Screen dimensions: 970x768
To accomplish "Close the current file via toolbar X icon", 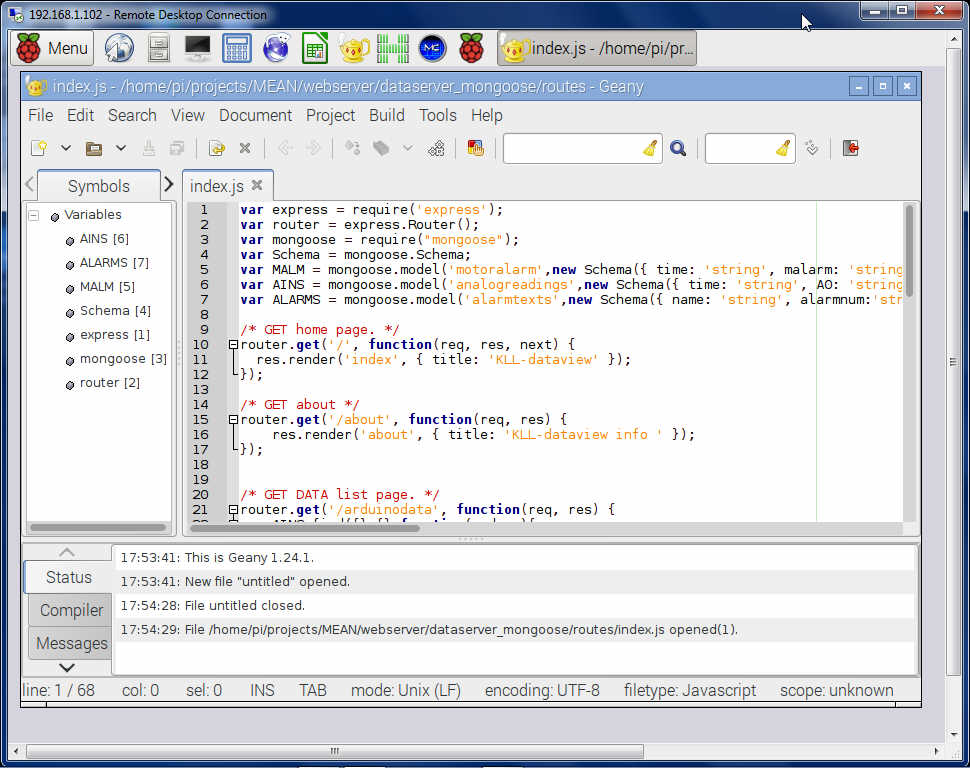I will pos(245,148).
